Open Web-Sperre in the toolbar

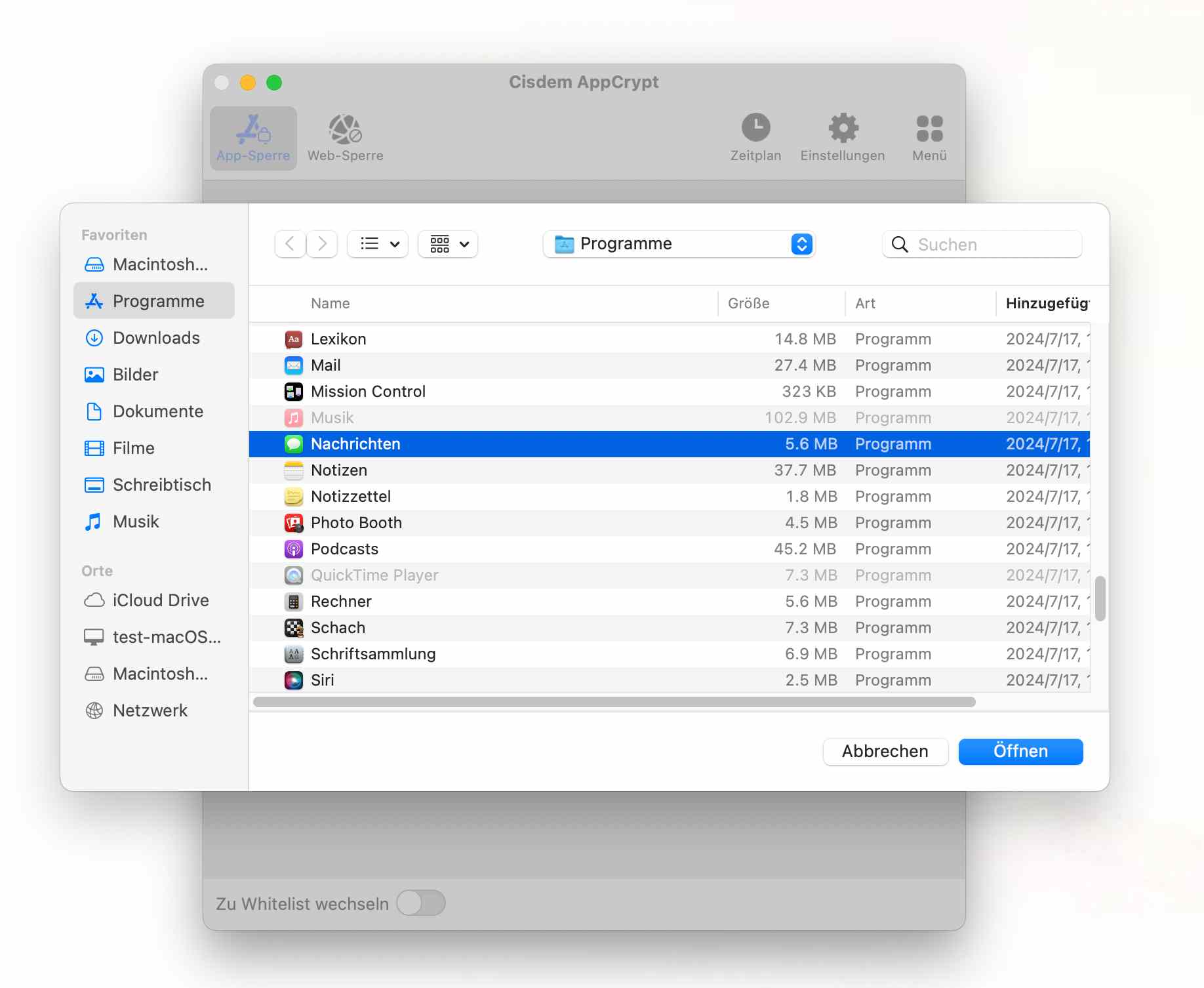[345, 134]
